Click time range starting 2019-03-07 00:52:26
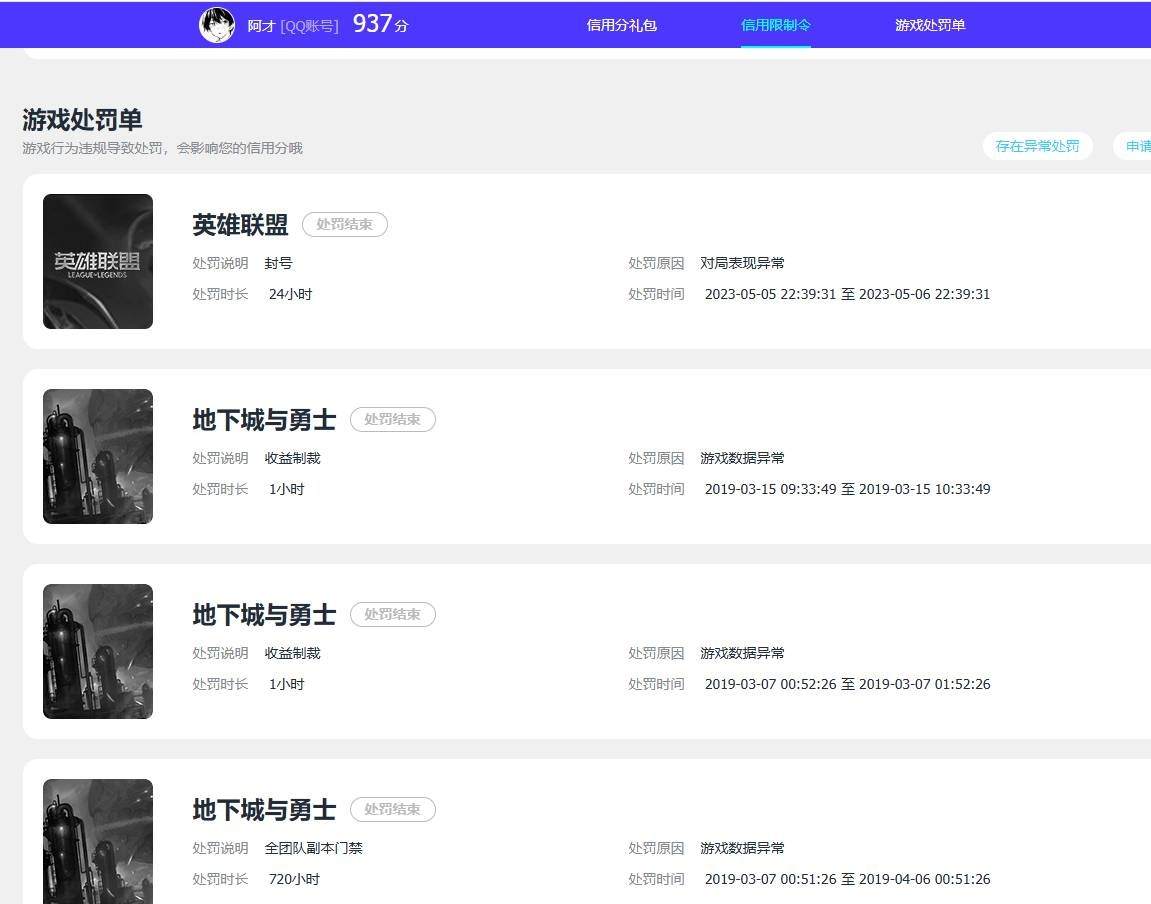The image size is (1151, 904). 847,685
